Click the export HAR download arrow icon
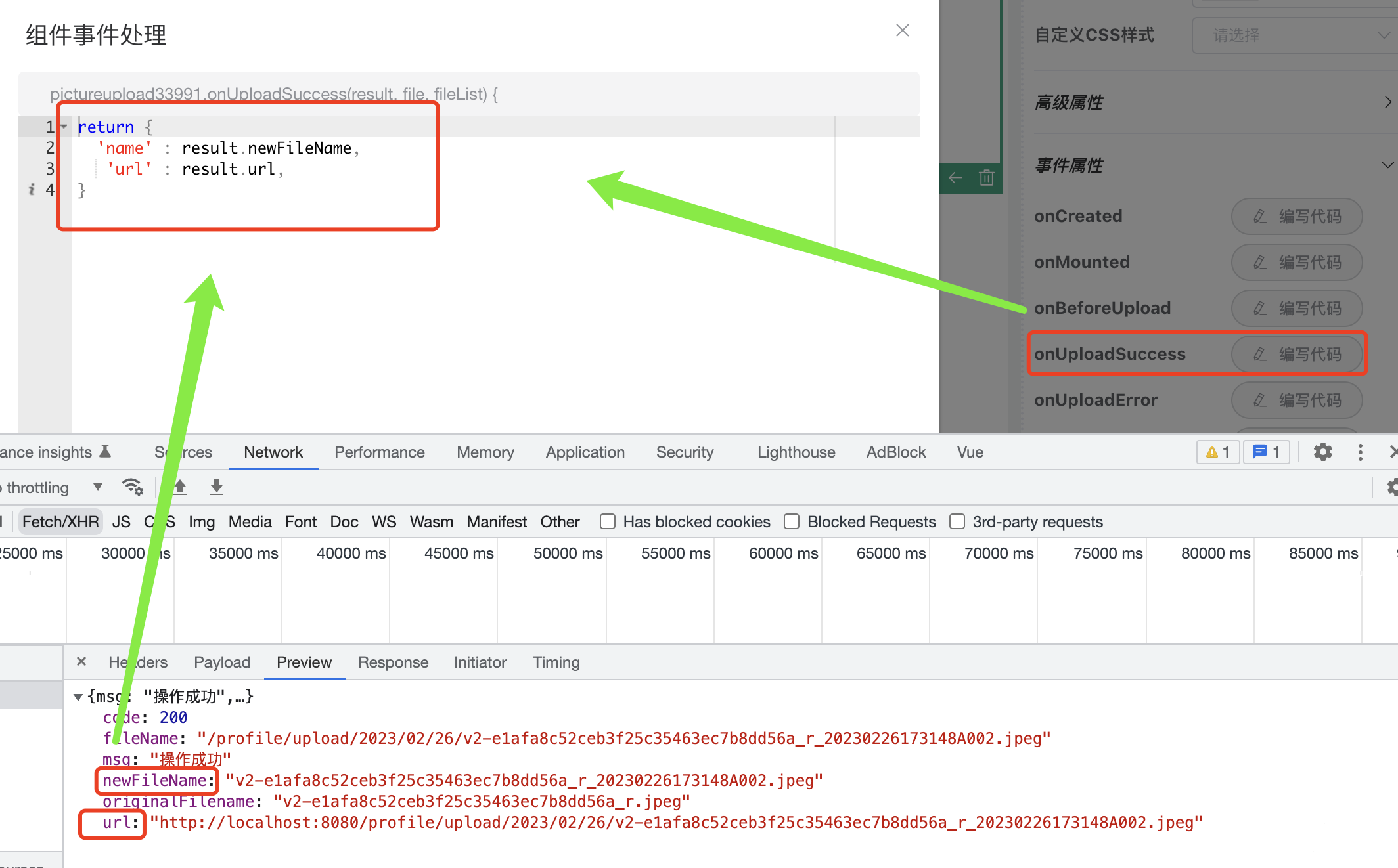The width and height of the screenshot is (1398, 868). (216, 487)
